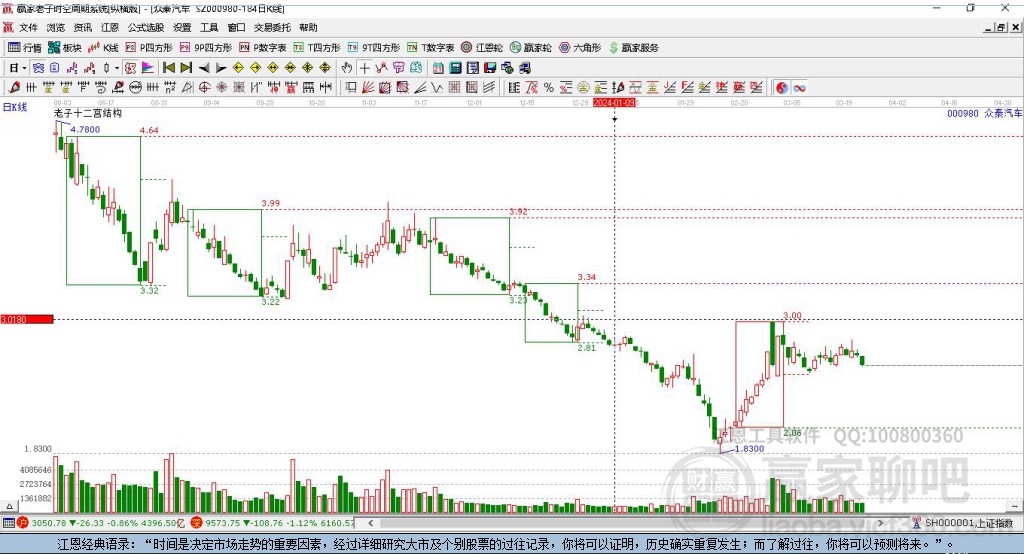This screenshot has width=1024, height=554.
Task: Open the 六角形 hexagon tool
Action: [x=580, y=48]
